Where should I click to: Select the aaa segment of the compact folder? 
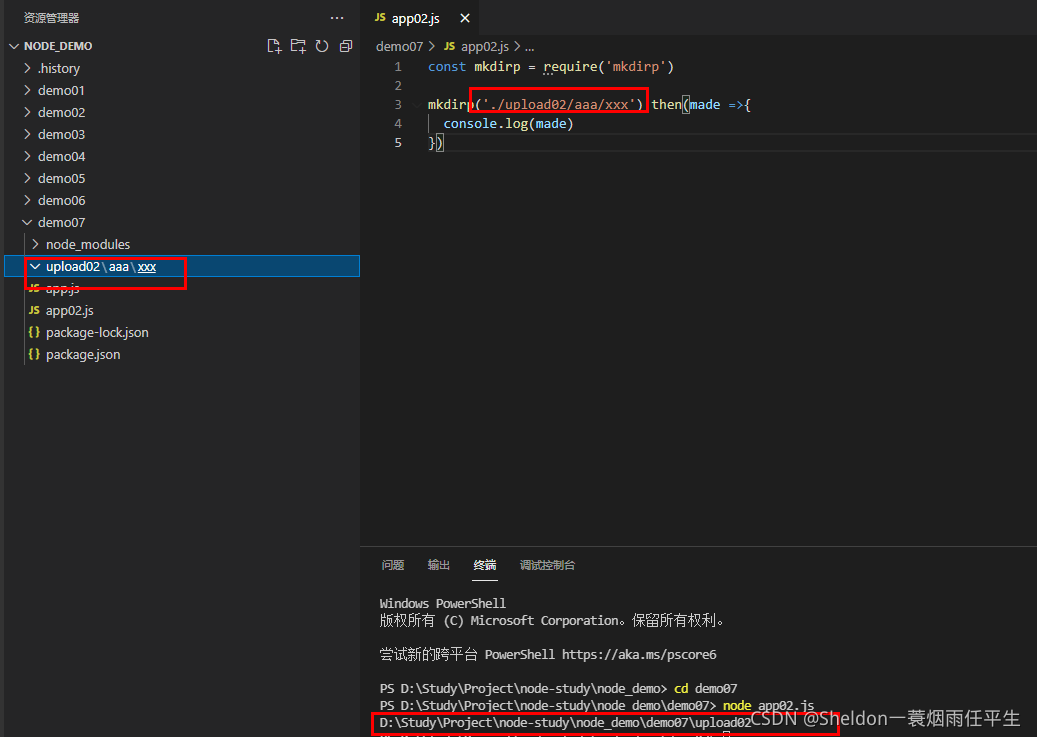click(x=118, y=267)
